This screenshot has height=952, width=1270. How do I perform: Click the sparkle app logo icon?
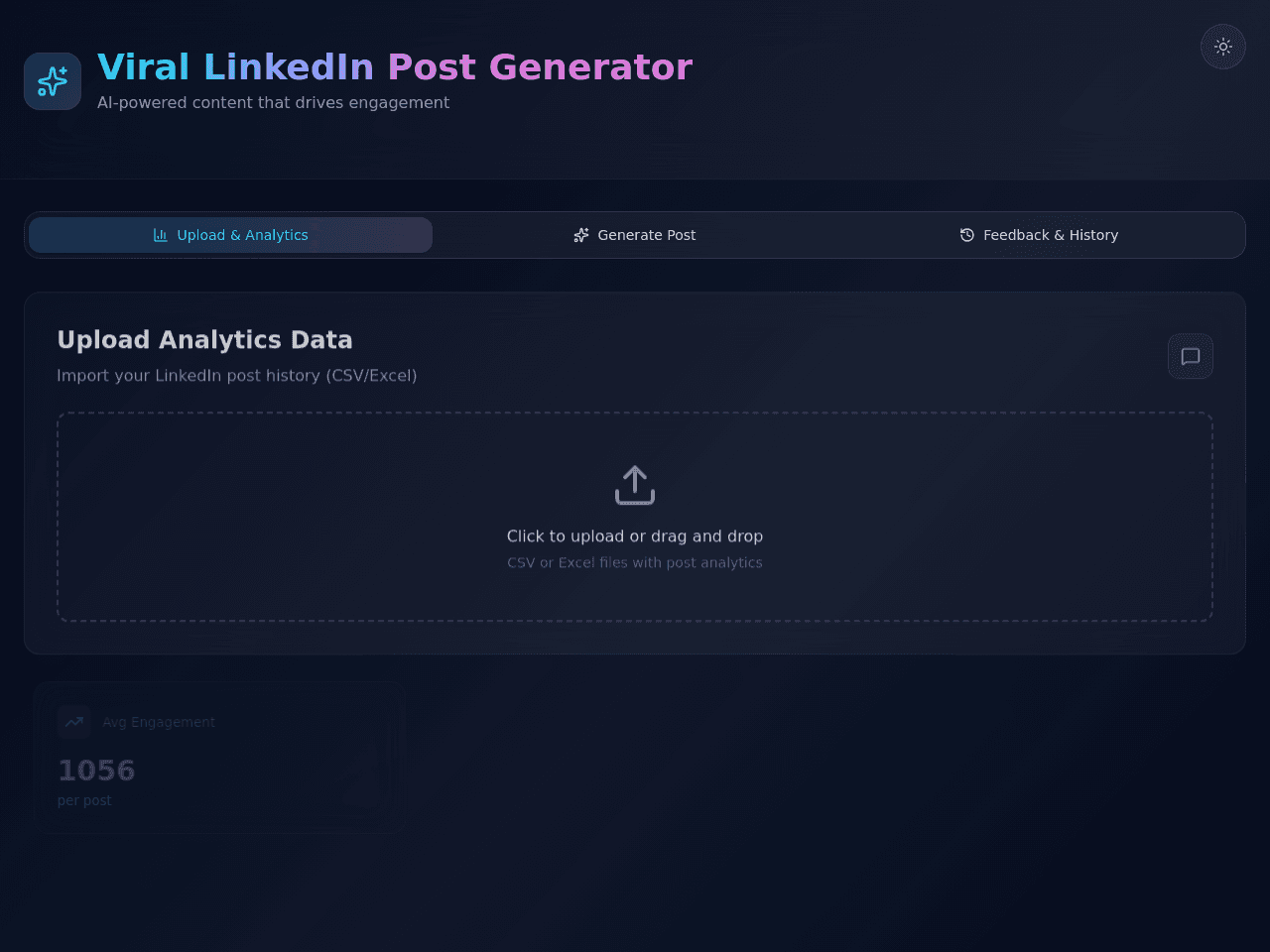(53, 81)
